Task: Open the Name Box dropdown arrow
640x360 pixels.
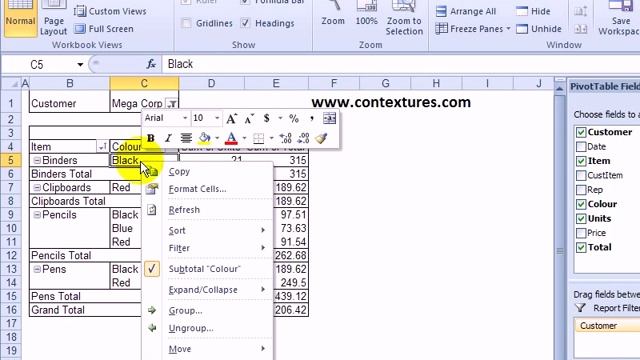Action: click(x=80, y=64)
